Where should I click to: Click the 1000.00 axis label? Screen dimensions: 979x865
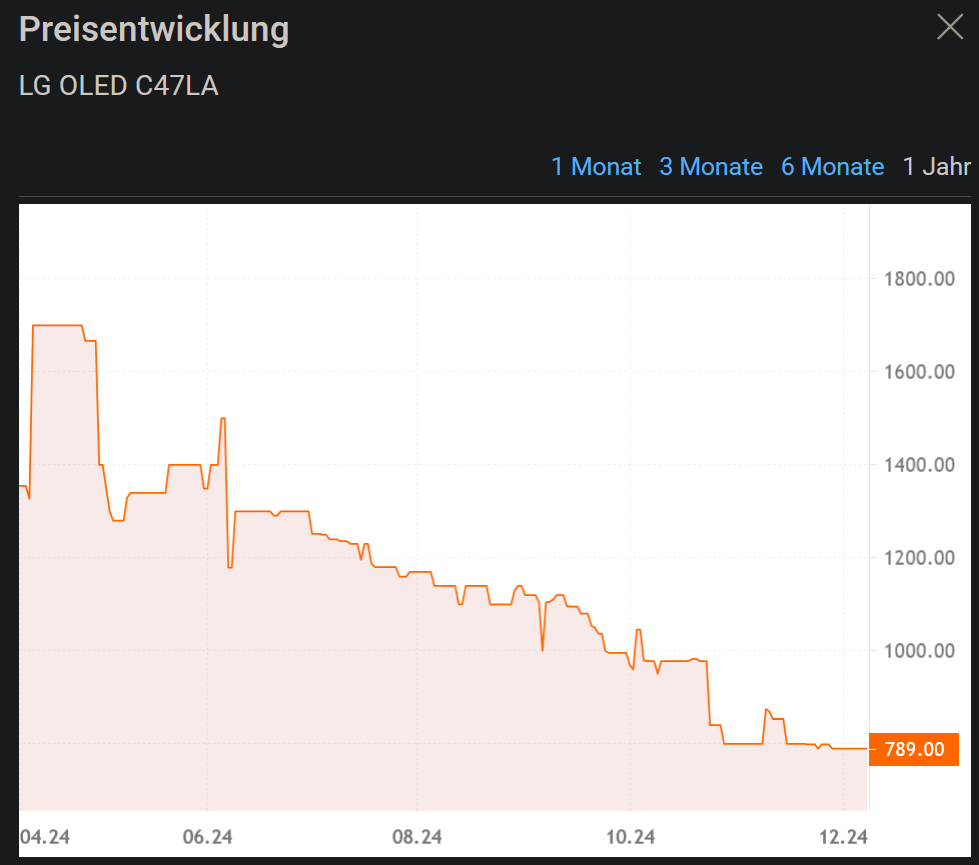pyautogui.click(x=919, y=651)
